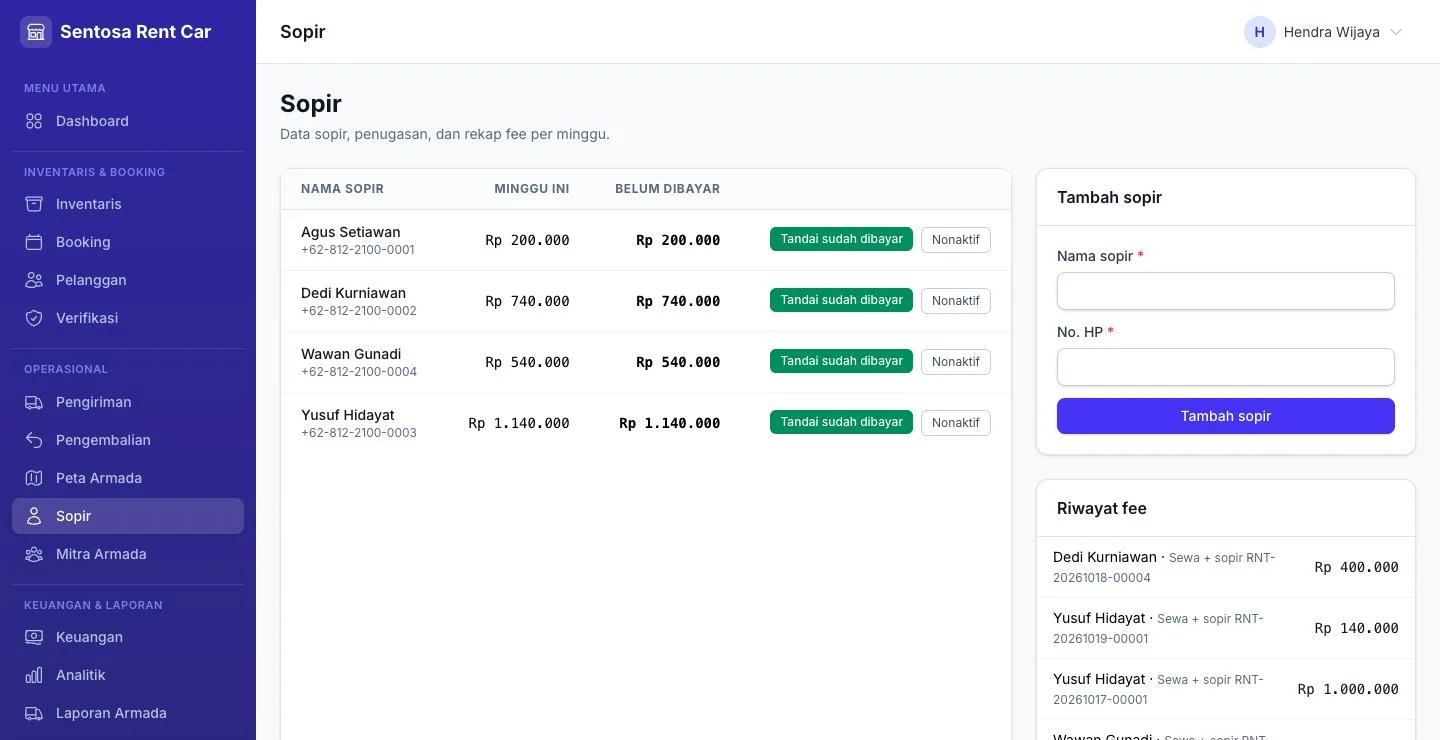Select the Rp 1.000.000 fee history amount

1348,689
